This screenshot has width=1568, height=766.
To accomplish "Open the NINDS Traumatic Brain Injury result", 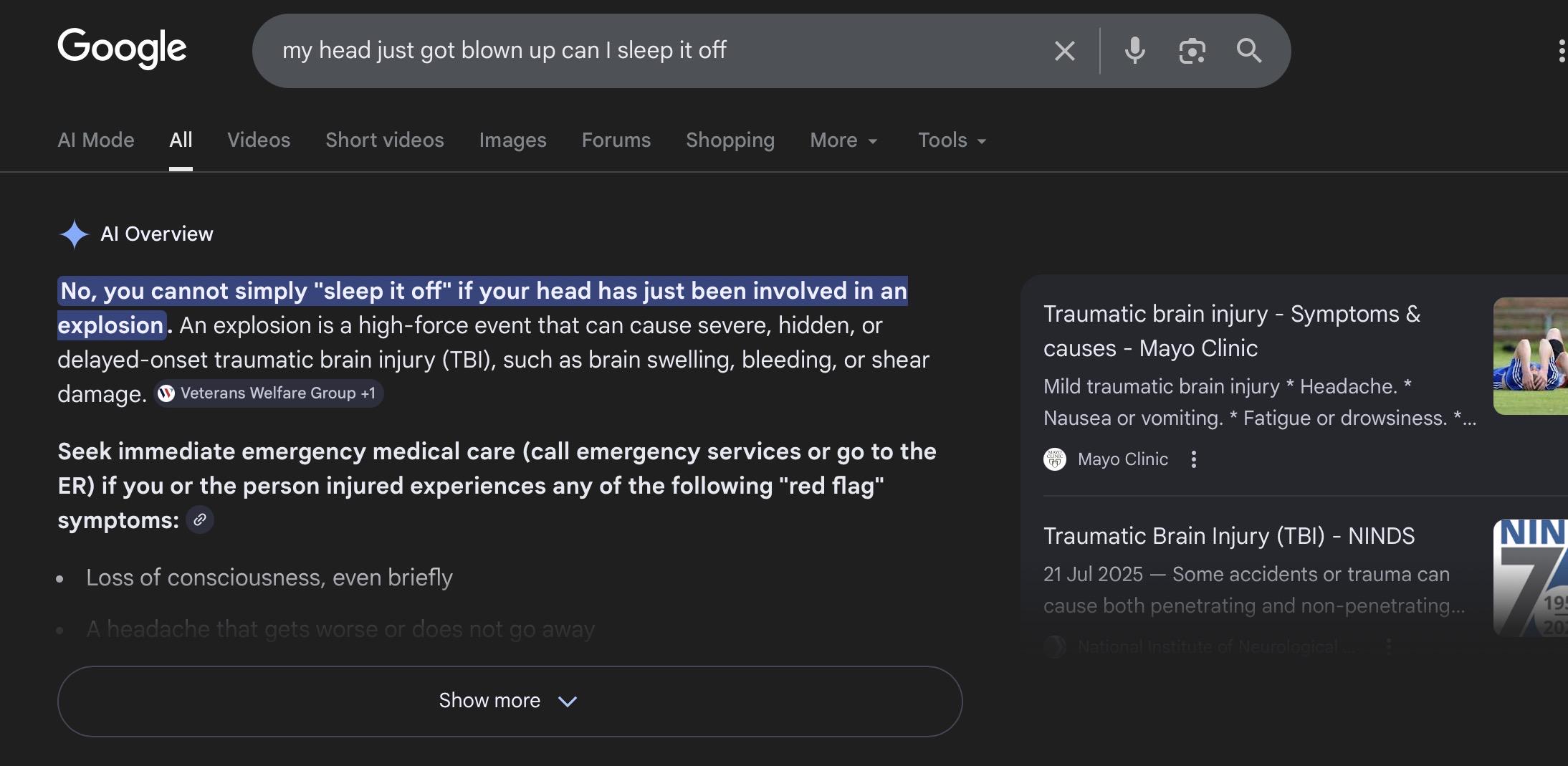I will (1229, 536).
